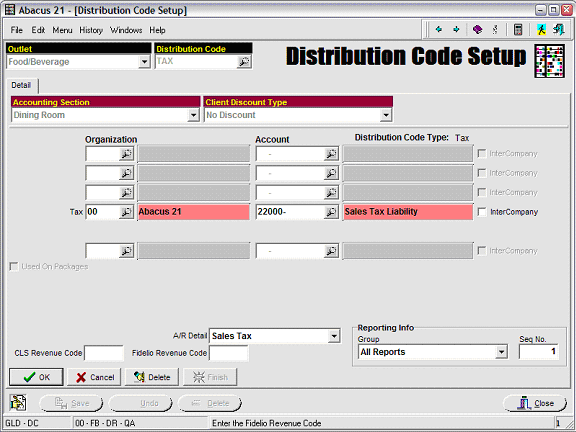The width and height of the screenshot is (576, 432).
Task: Click the left arrow navigation toolbar icon
Action: coord(438,29)
